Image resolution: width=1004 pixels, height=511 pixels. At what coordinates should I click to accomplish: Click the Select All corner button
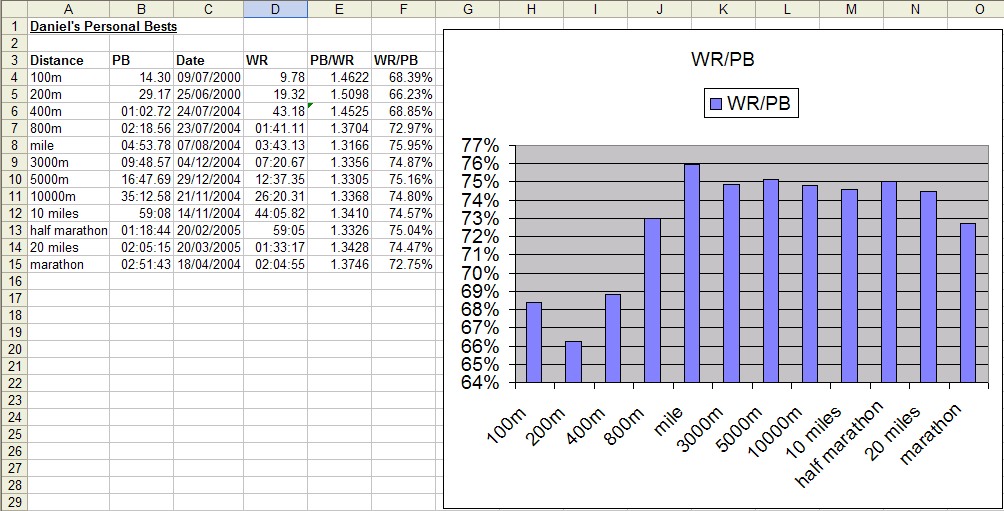(x=13, y=9)
